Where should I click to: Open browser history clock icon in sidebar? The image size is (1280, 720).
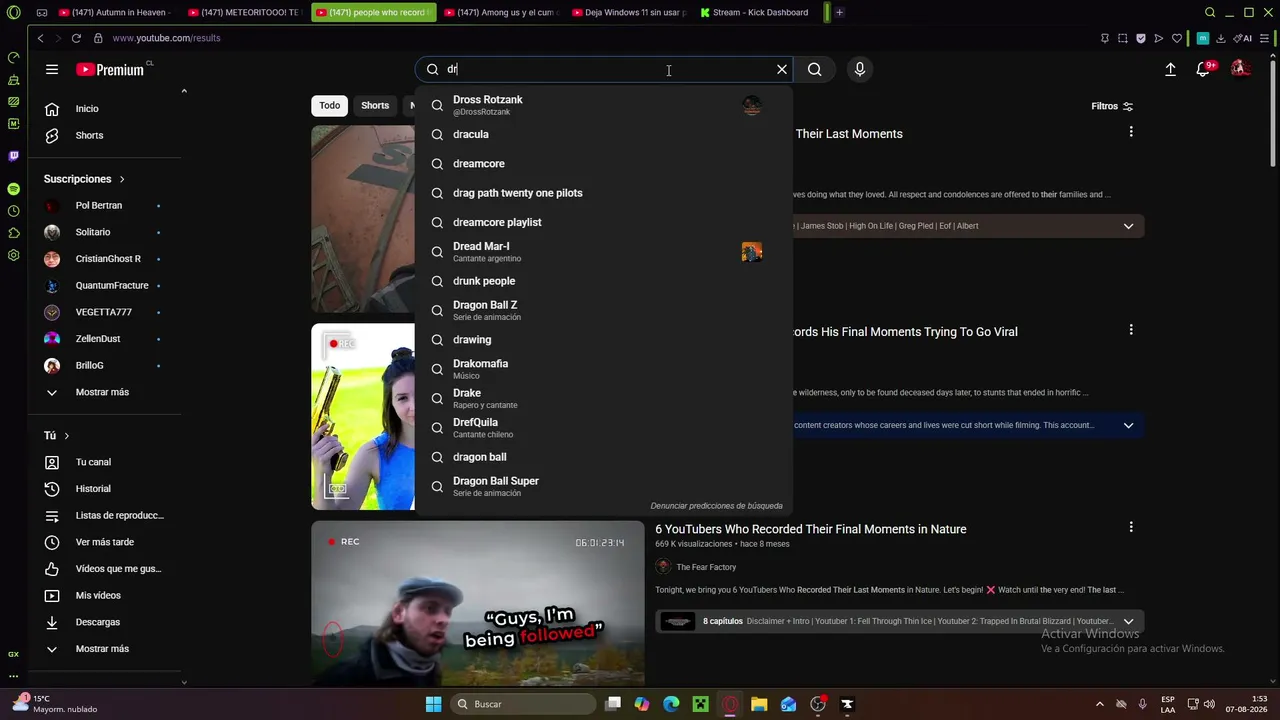click(x=13, y=211)
